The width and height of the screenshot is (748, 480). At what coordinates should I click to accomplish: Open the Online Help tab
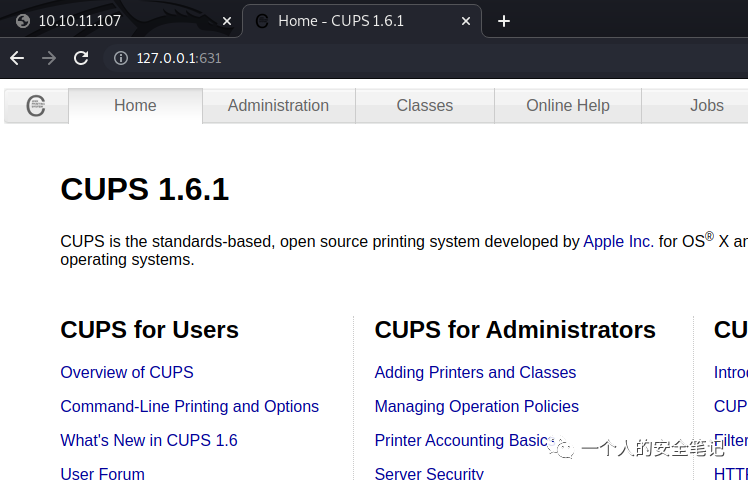coord(568,105)
